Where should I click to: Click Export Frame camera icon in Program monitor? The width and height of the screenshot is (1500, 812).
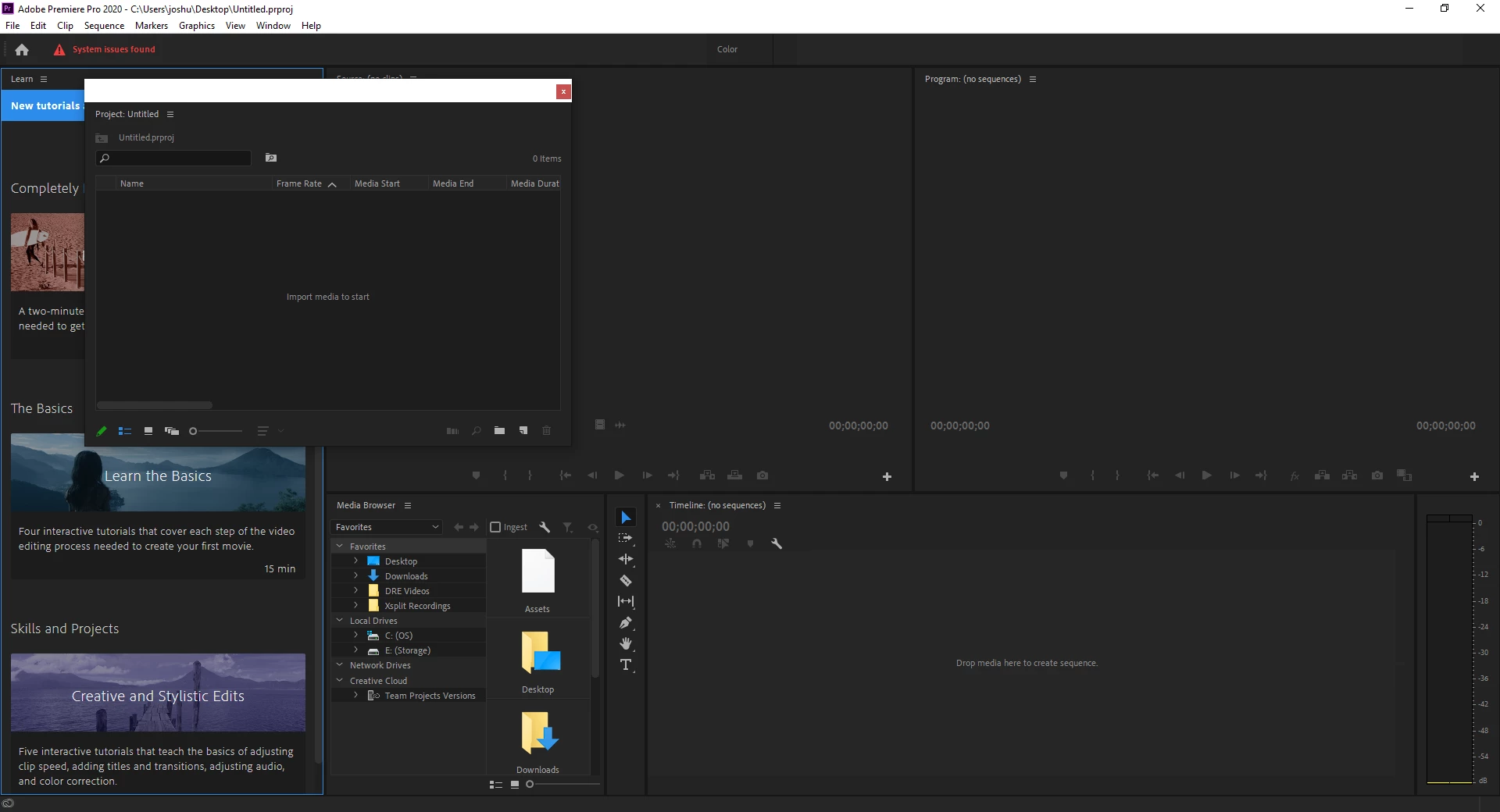point(1377,475)
